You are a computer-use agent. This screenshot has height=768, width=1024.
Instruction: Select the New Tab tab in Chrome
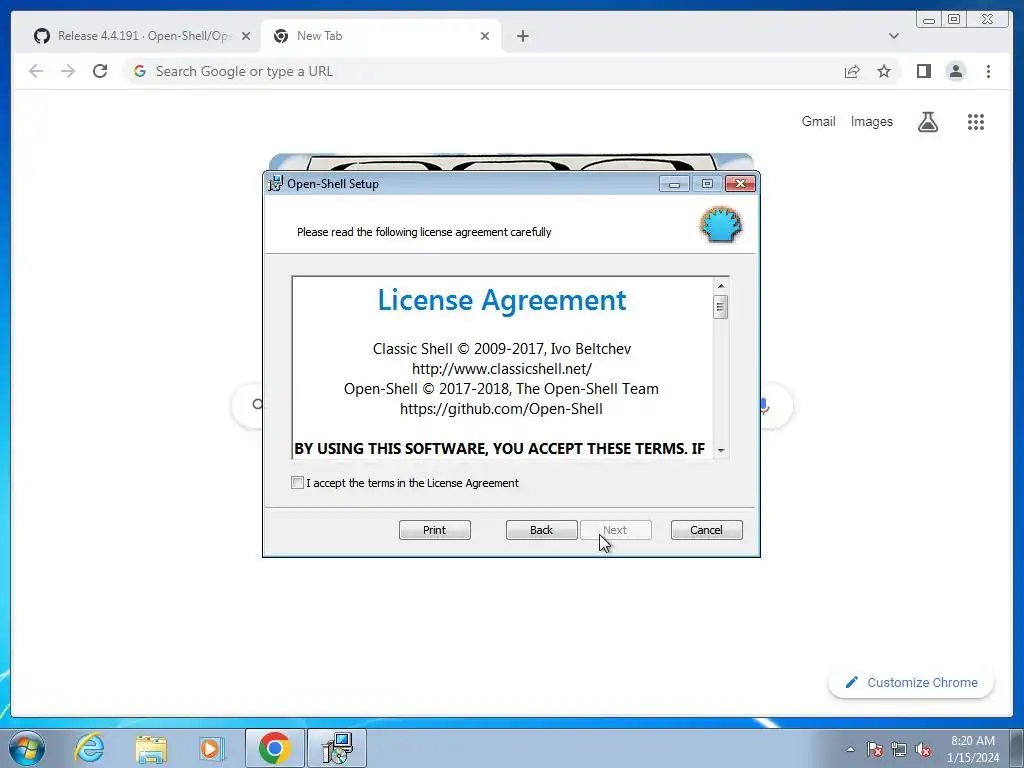382,36
